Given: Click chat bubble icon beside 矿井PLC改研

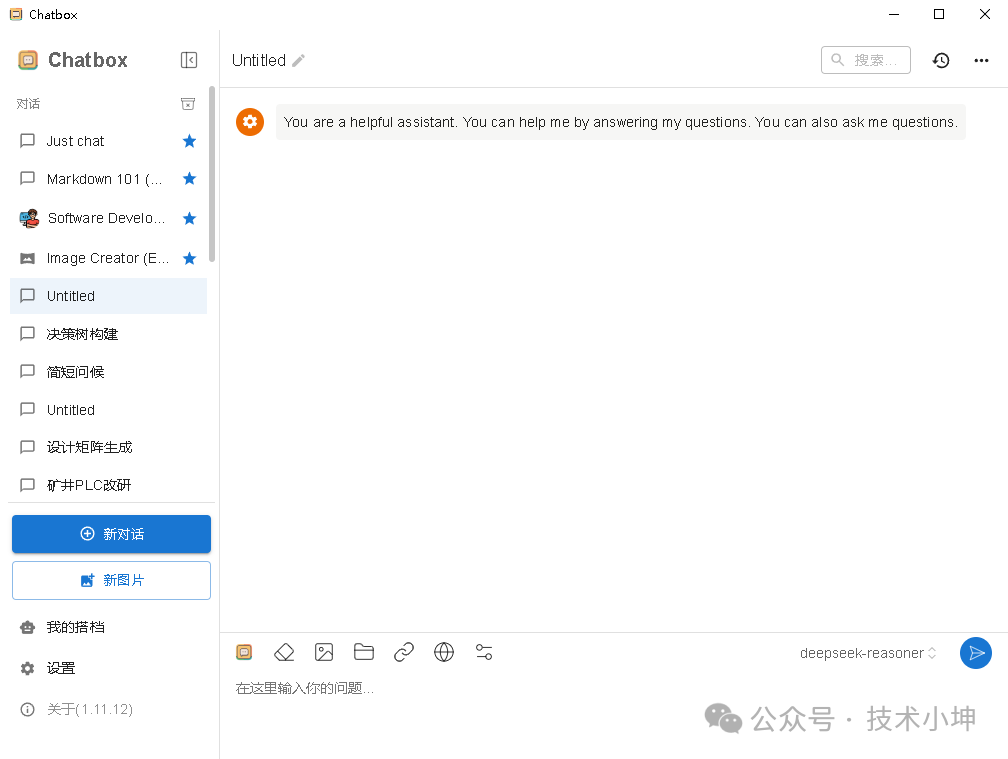Looking at the screenshot, I should point(27,485).
